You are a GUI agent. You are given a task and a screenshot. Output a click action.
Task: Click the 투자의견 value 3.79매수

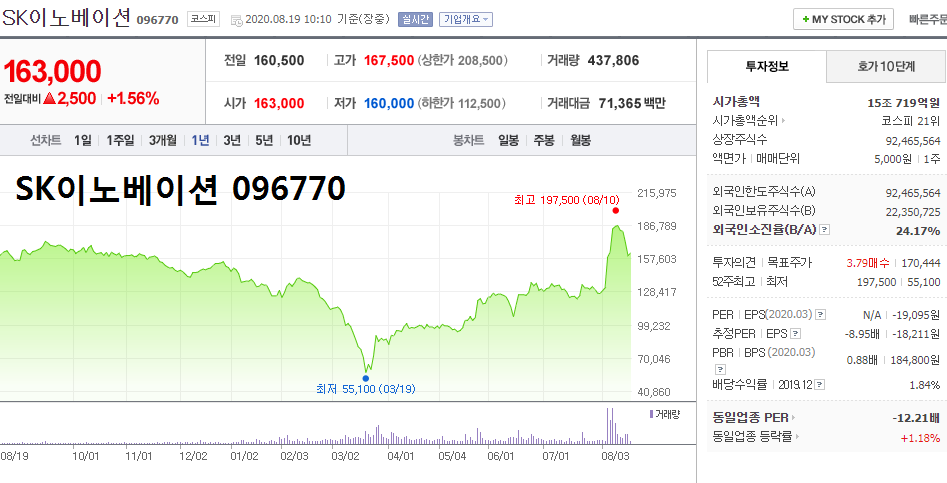[x=868, y=263]
